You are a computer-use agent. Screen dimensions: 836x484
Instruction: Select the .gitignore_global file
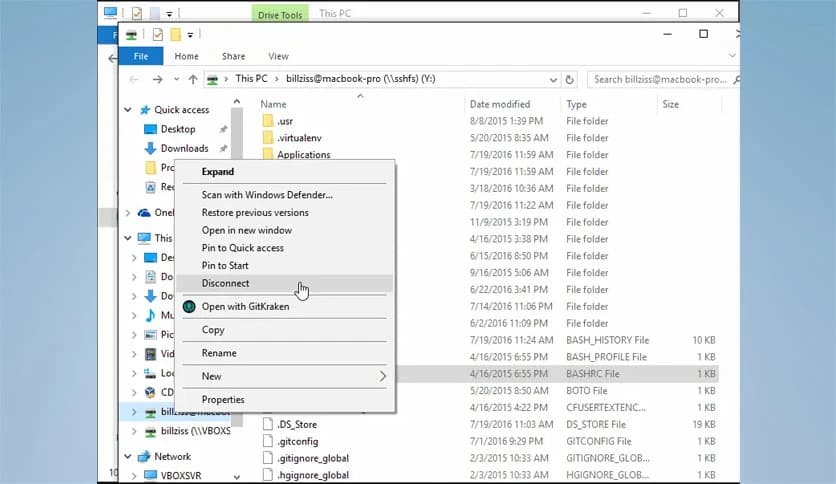click(312, 458)
